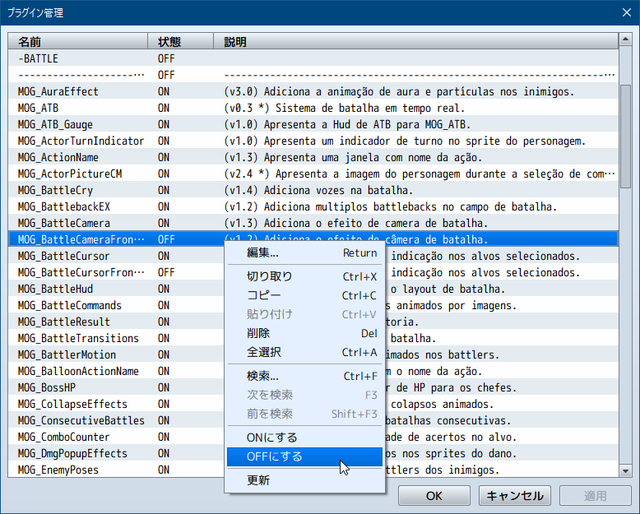Select MOG_EnemyPoses plugin
The image size is (640, 514).
pos(58,469)
